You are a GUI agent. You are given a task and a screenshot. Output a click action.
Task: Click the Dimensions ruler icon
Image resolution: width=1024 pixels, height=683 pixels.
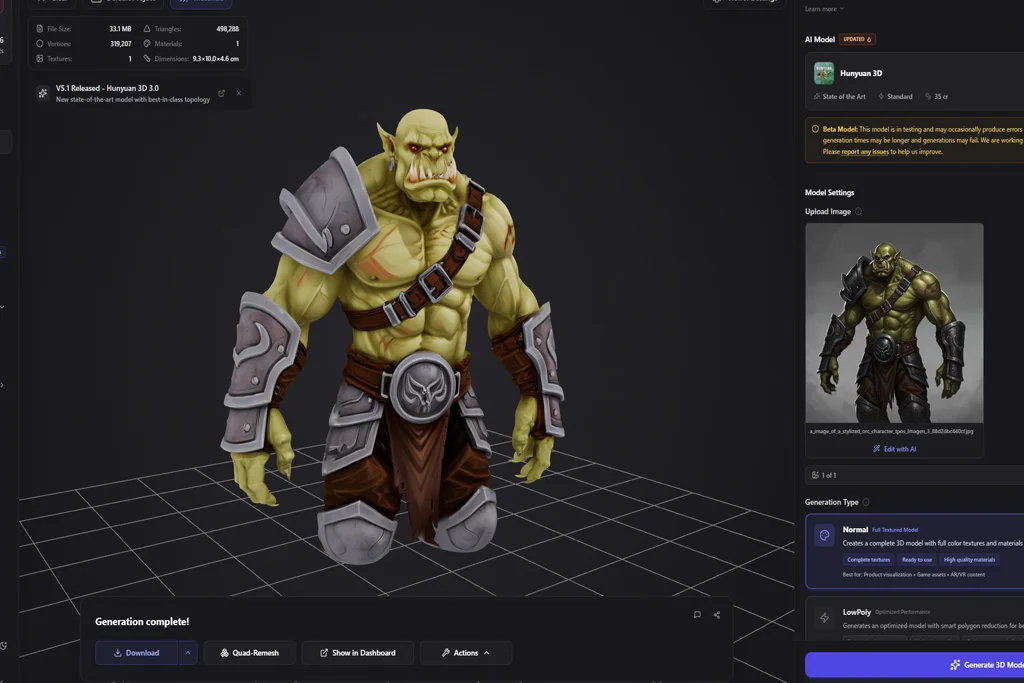pos(147,58)
